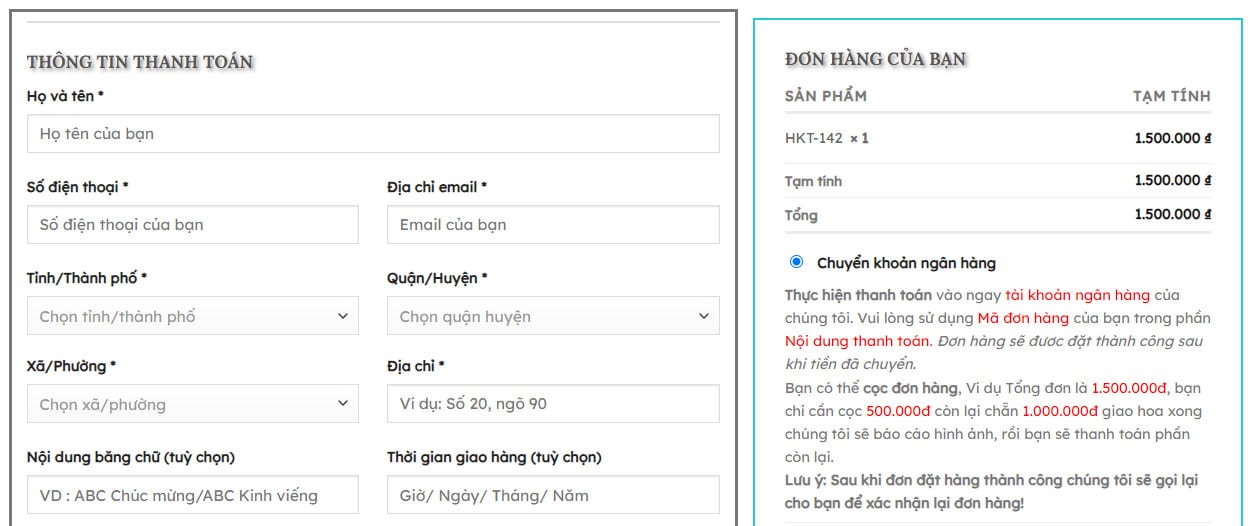Click the ĐƠN HÀNG CỦA BẠN heading
Image resolution: width=1255 pixels, height=526 pixels.
[875, 59]
